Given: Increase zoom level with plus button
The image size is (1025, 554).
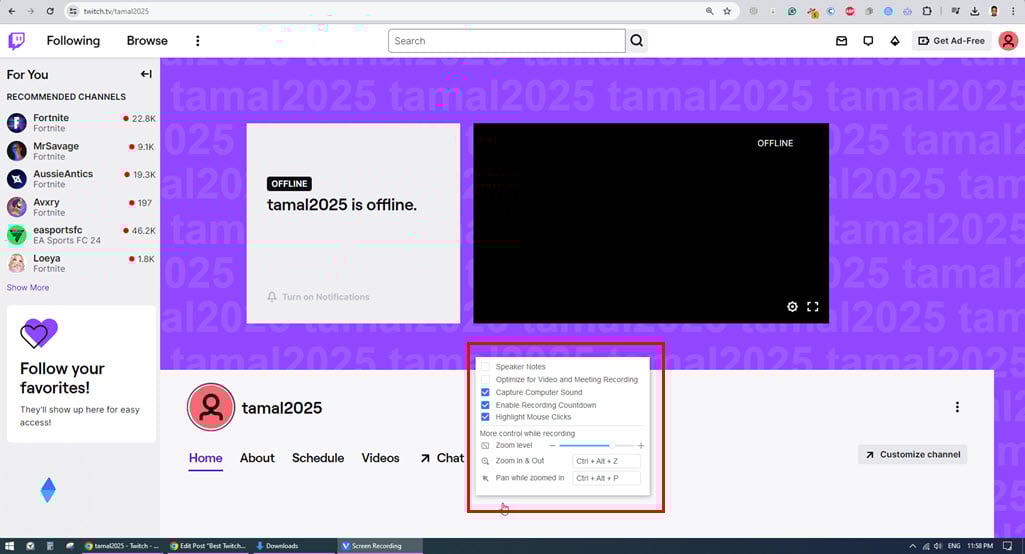Looking at the screenshot, I should 641,445.
